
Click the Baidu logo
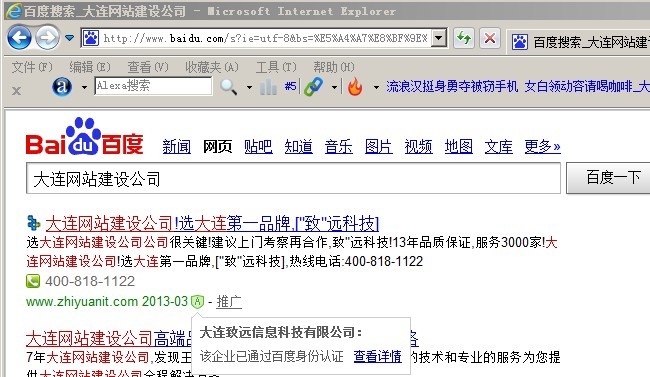pos(84,136)
